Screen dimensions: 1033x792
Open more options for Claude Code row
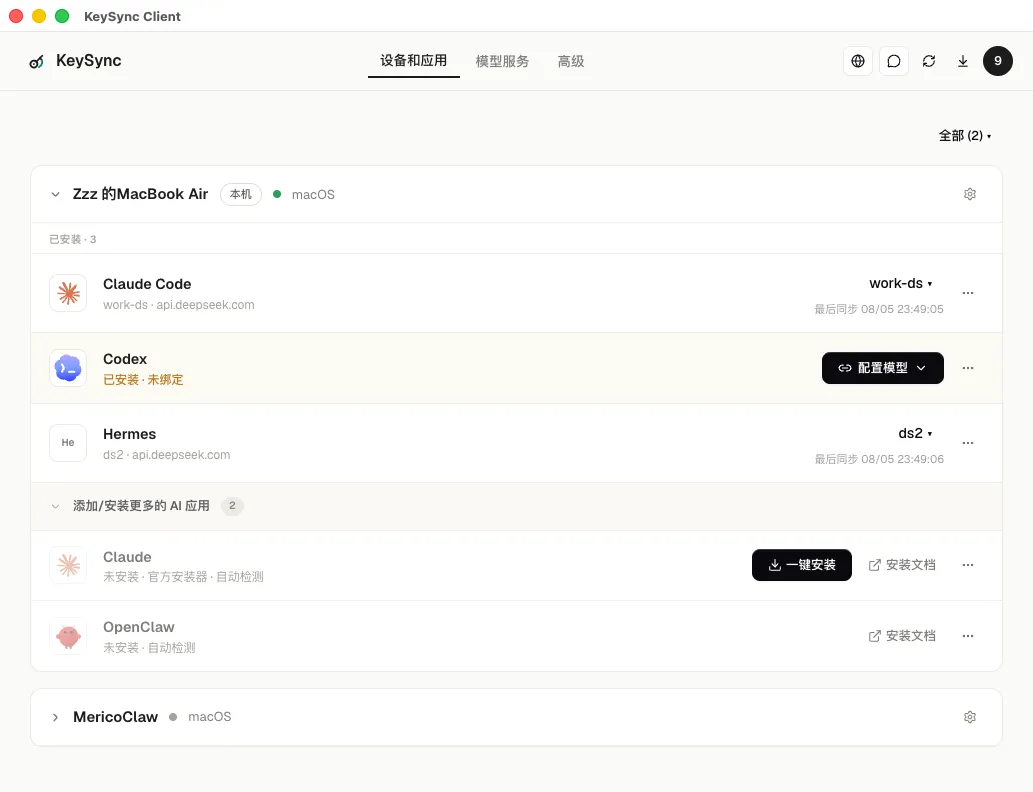pos(968,293)
